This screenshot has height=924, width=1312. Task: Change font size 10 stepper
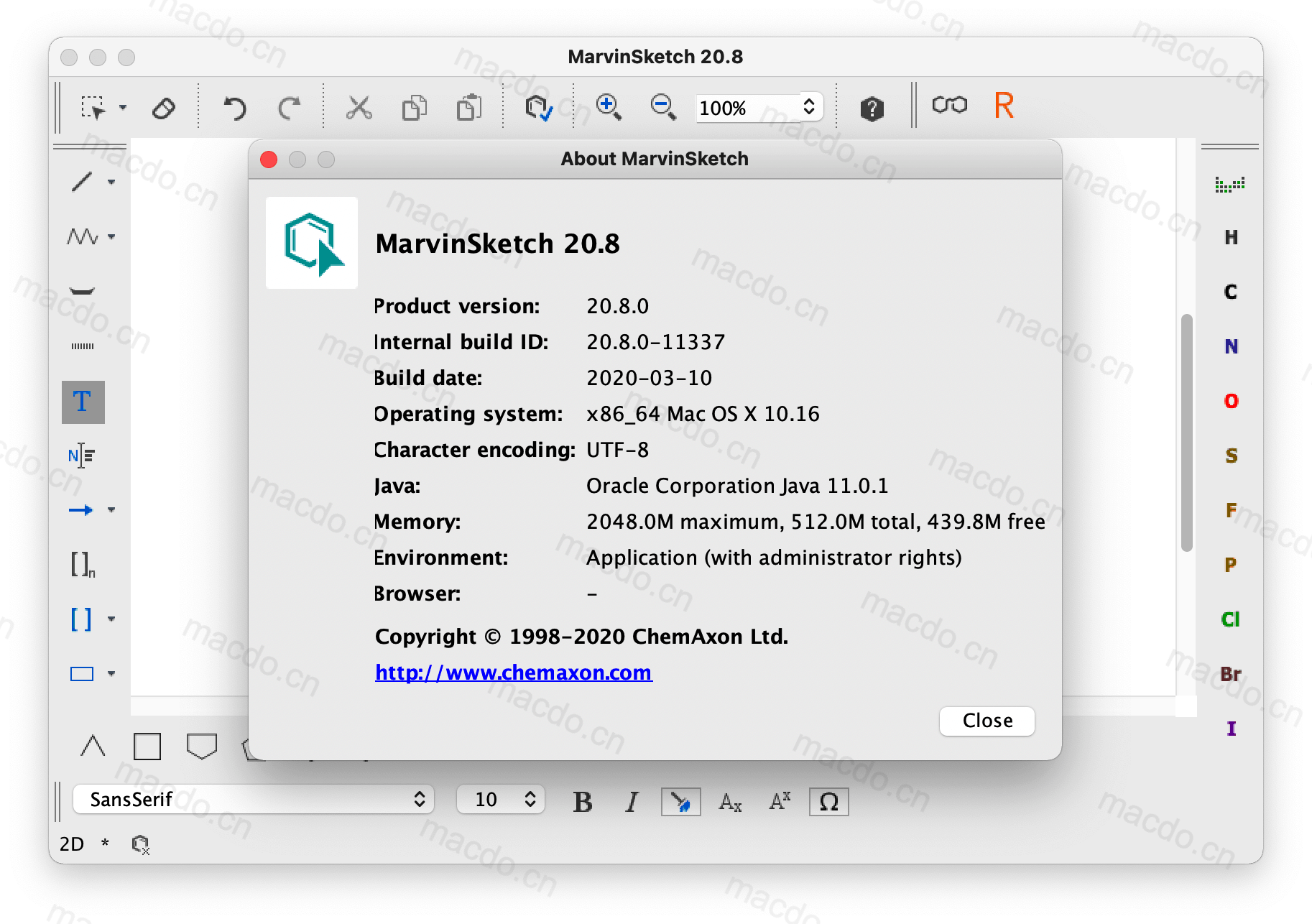click(x=501, y=799)
